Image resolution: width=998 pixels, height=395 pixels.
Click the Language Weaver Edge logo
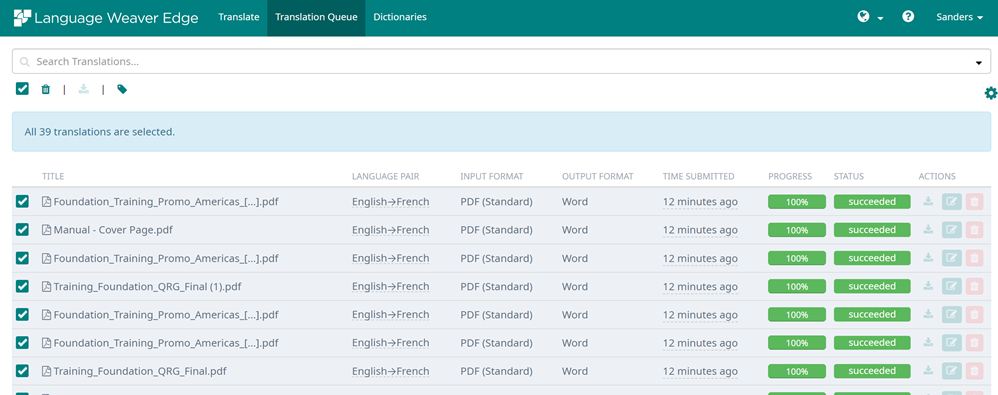tap(106, 18)
